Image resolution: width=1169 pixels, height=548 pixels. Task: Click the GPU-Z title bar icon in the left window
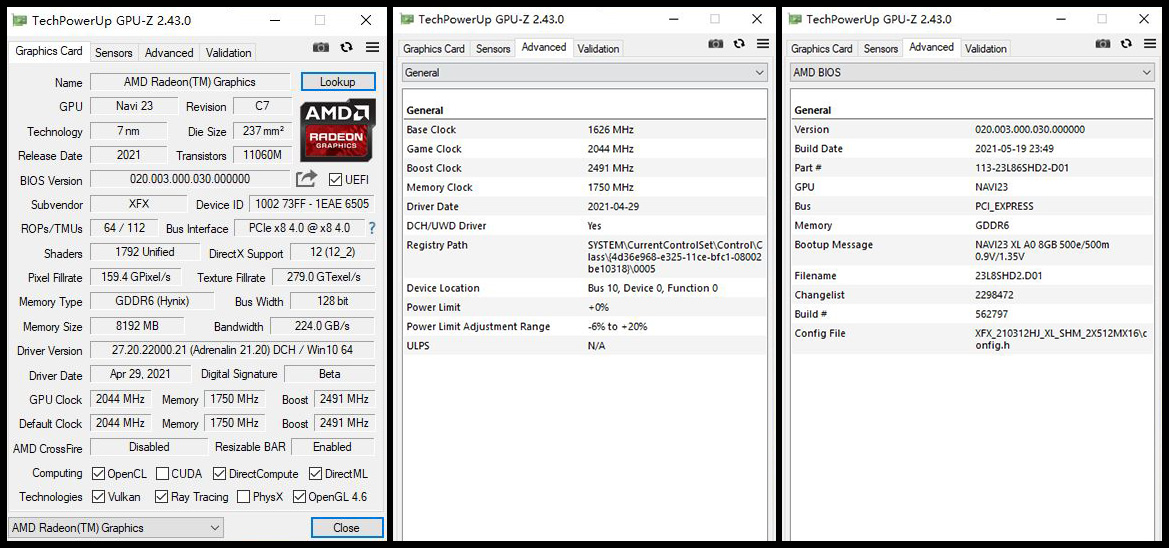(21, 20)
